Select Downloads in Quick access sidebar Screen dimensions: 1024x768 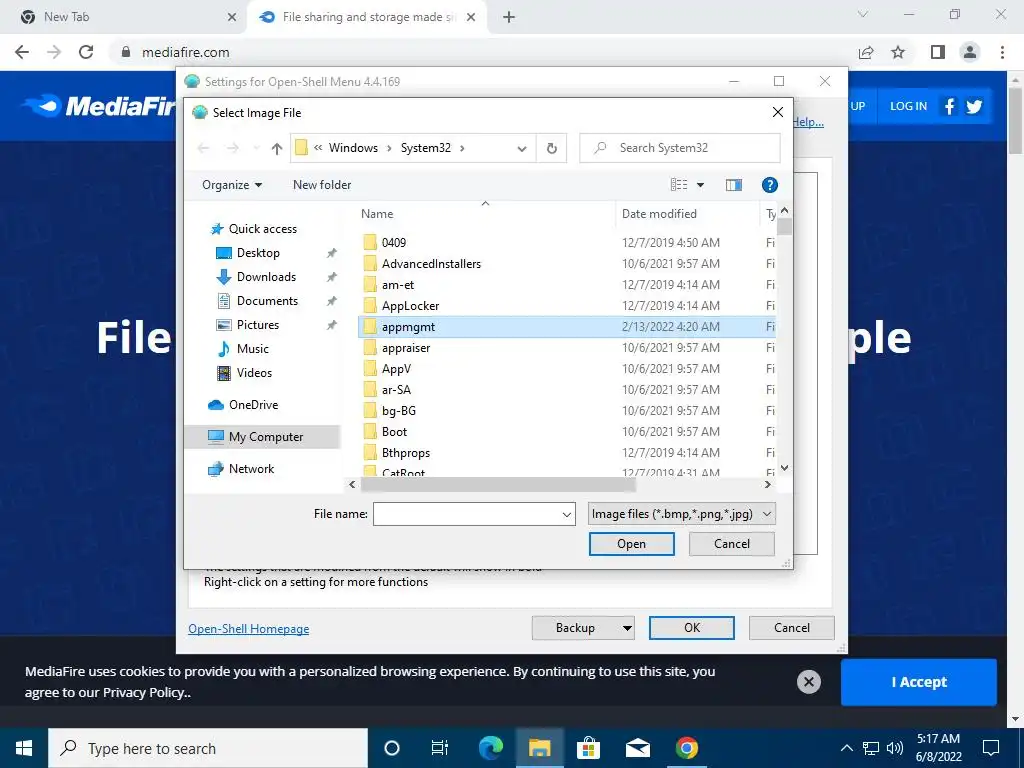[x=266, y=277]
